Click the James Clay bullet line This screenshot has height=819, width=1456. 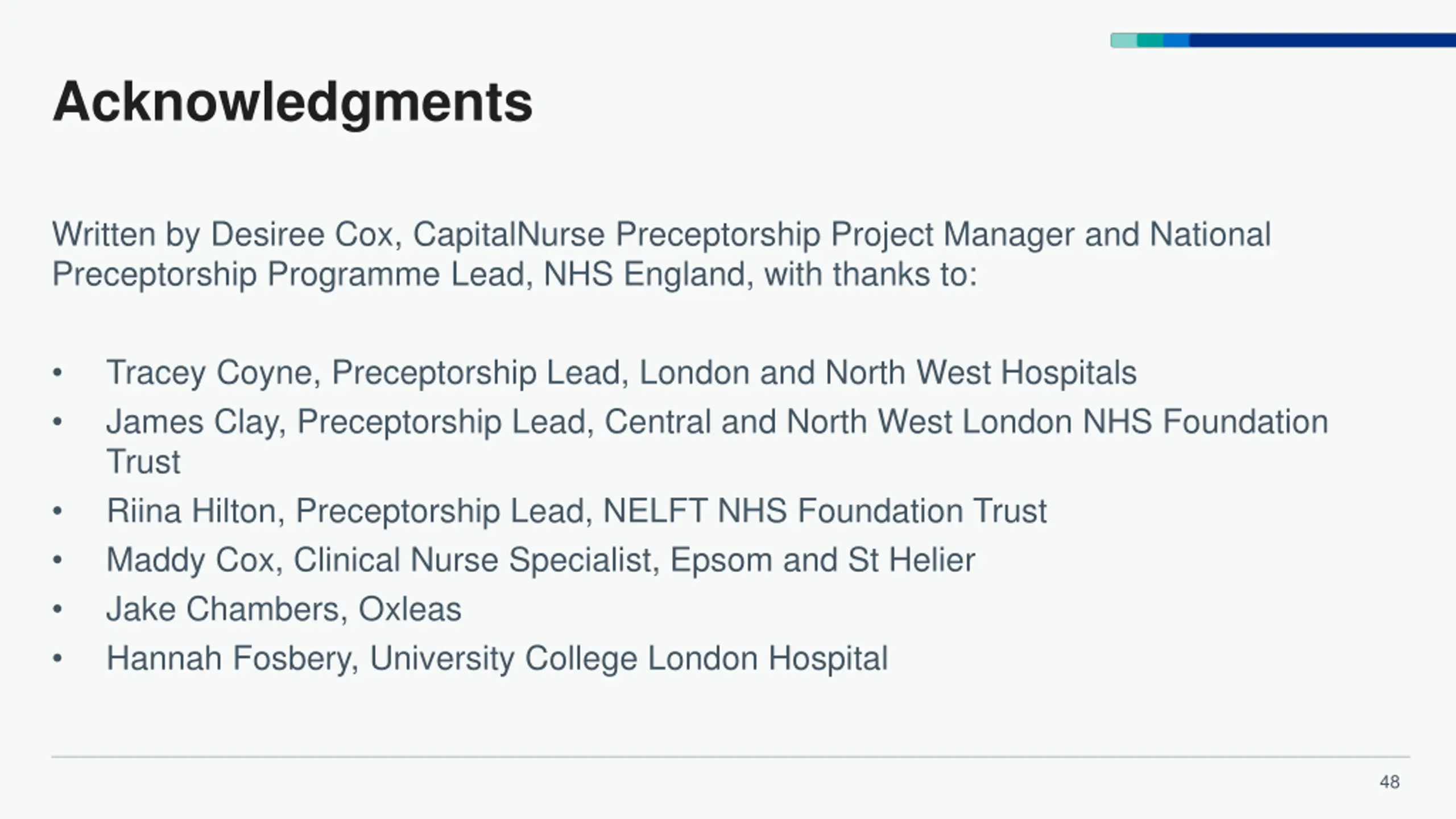pyautogui.click(x=717, y=423)
